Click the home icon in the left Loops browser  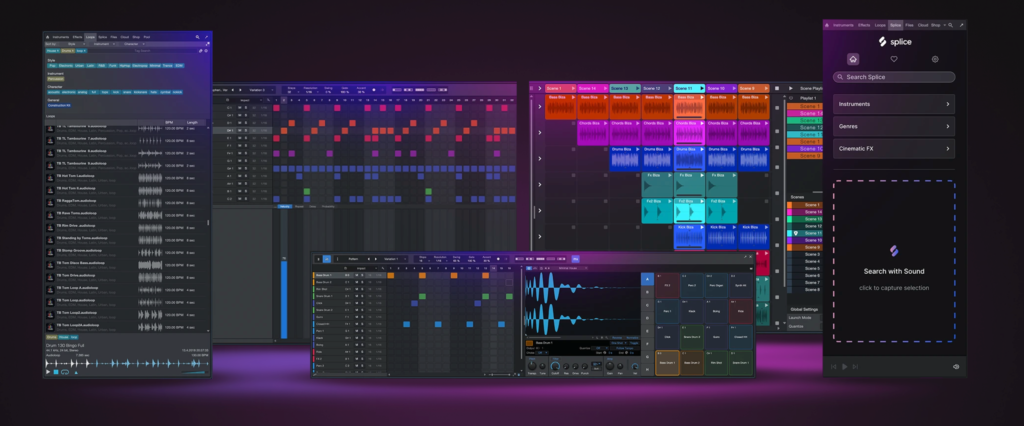click(x=48, y=37)
